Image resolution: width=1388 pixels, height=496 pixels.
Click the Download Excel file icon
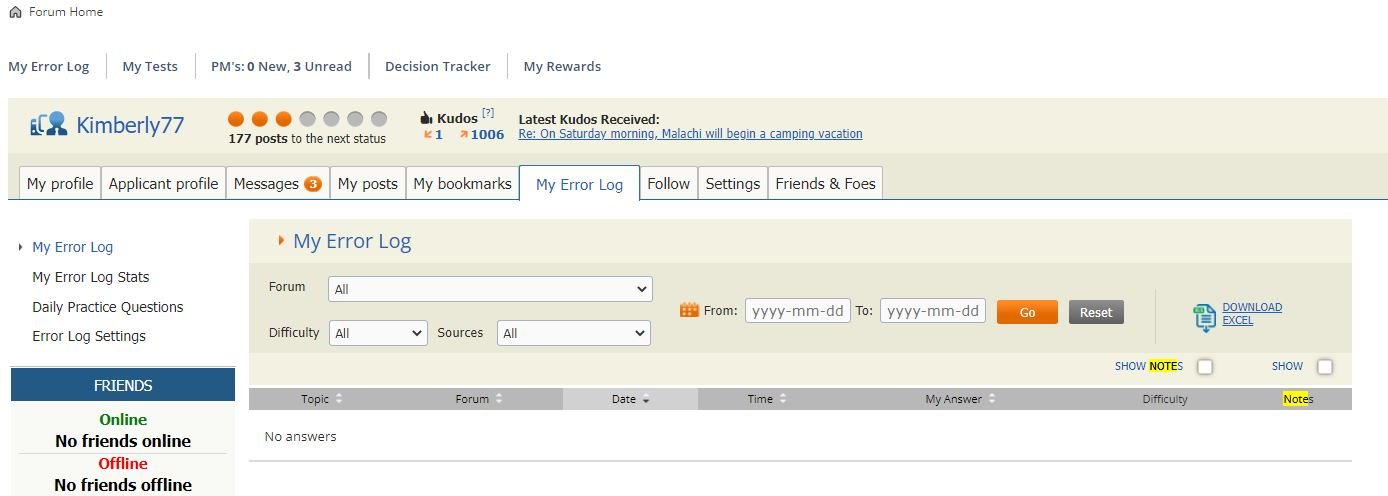pos(1204,317)
